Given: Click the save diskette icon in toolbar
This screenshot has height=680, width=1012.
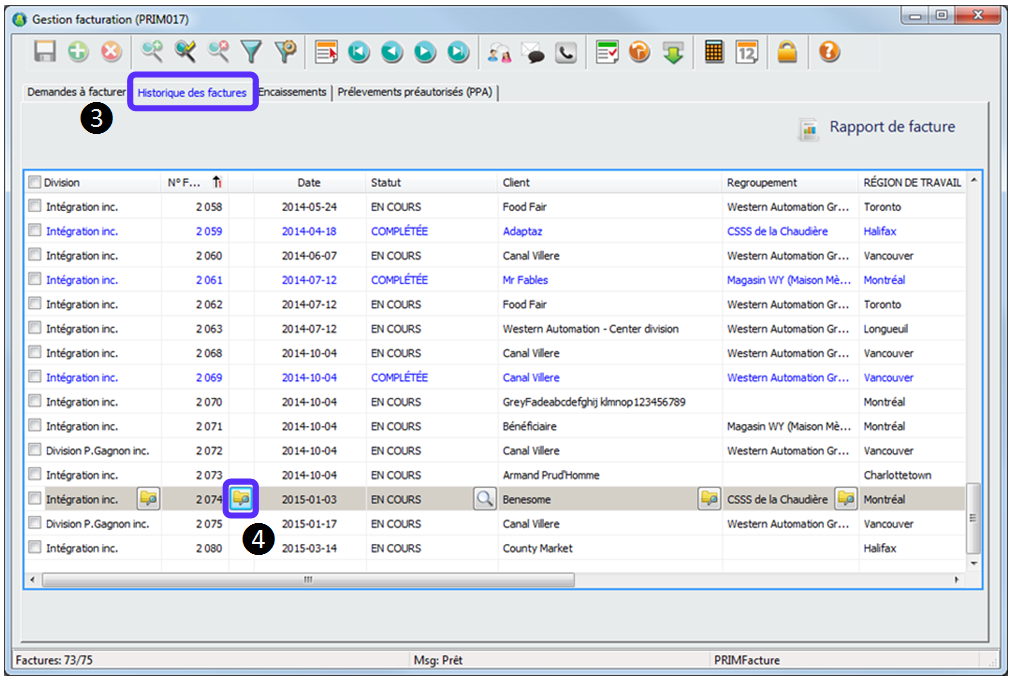Looking at the screenshot, I should click(45, 52).
